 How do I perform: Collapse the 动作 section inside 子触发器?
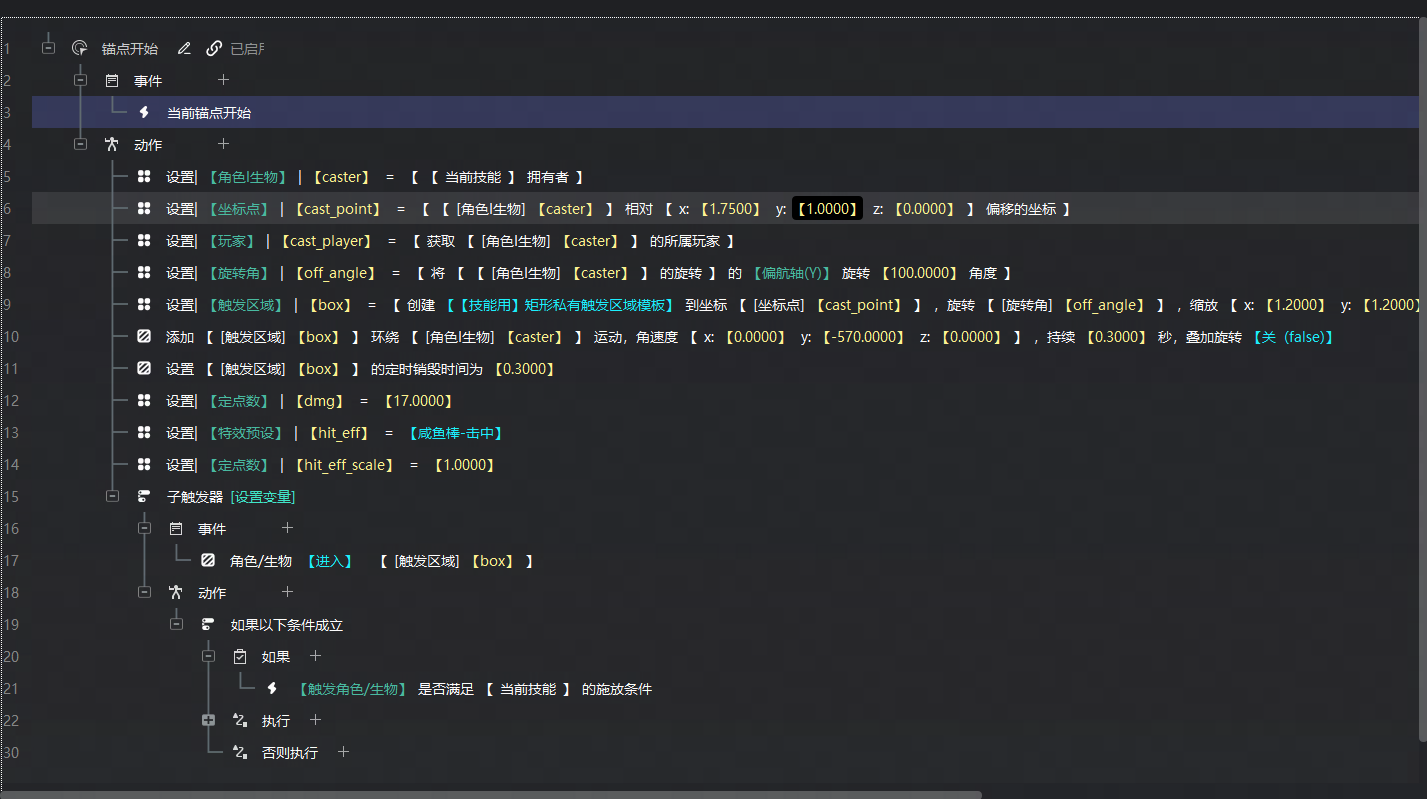pyautogui.click(x=145, y=592)
